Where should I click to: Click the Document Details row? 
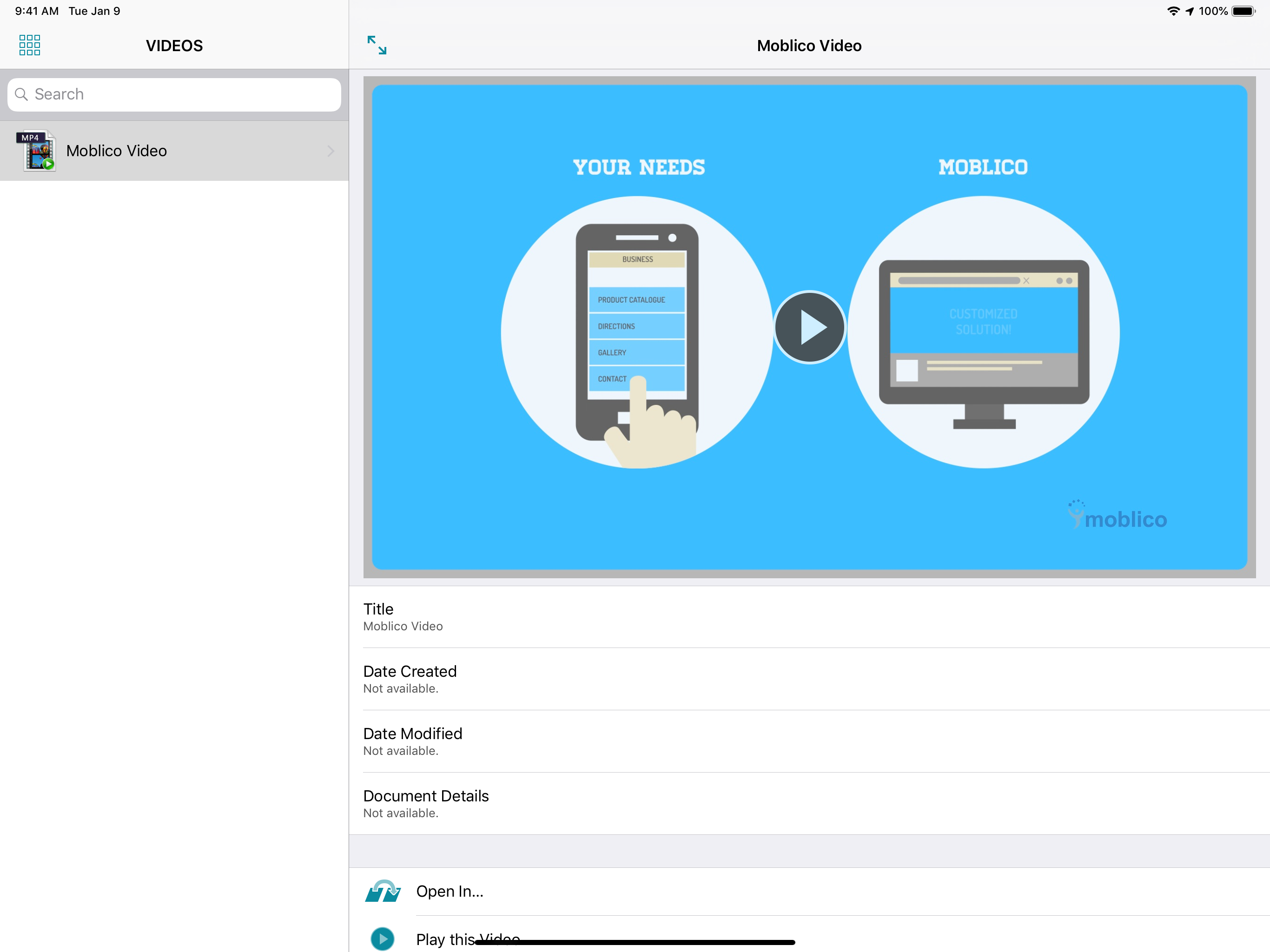click(809, 803)
